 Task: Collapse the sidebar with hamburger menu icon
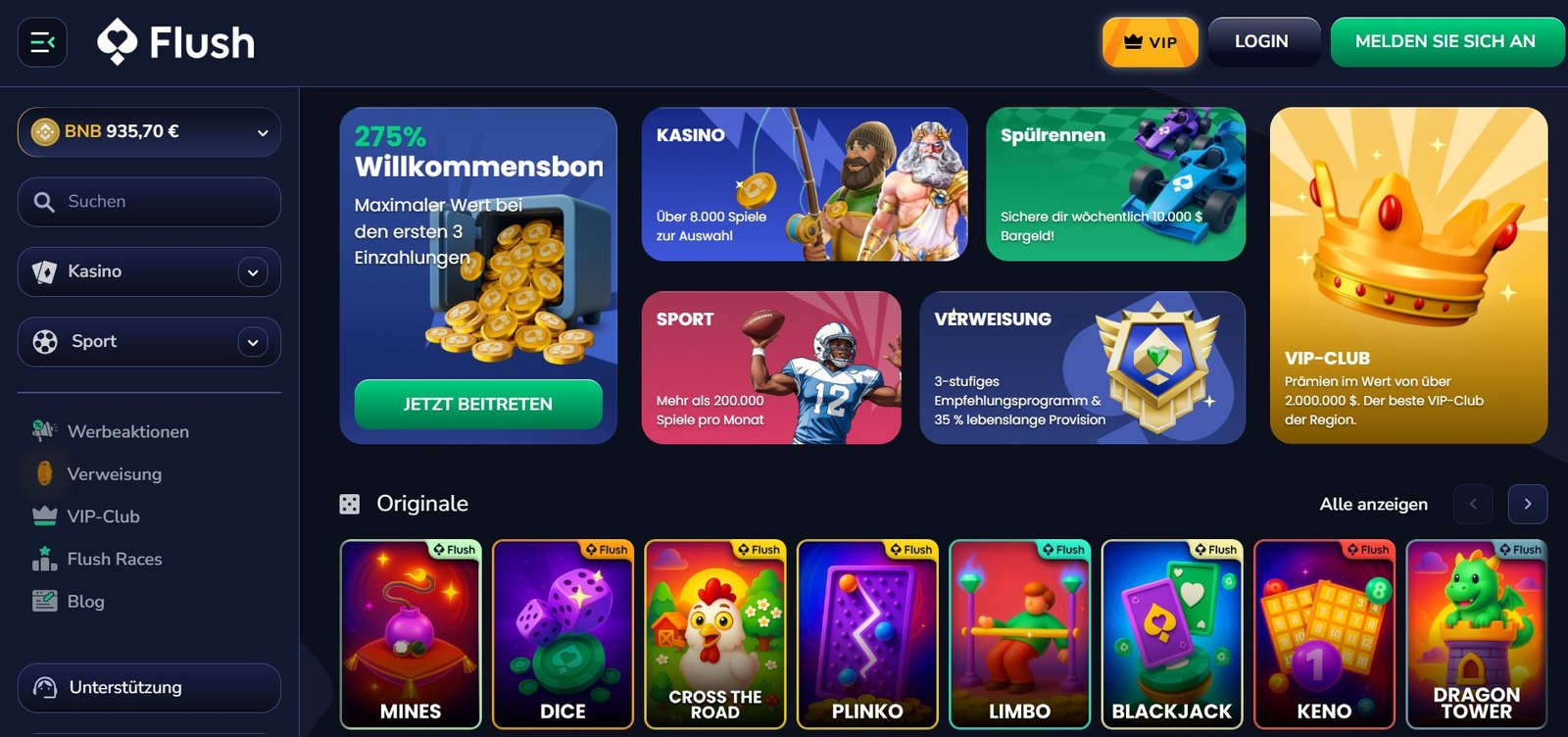point(42,42)
